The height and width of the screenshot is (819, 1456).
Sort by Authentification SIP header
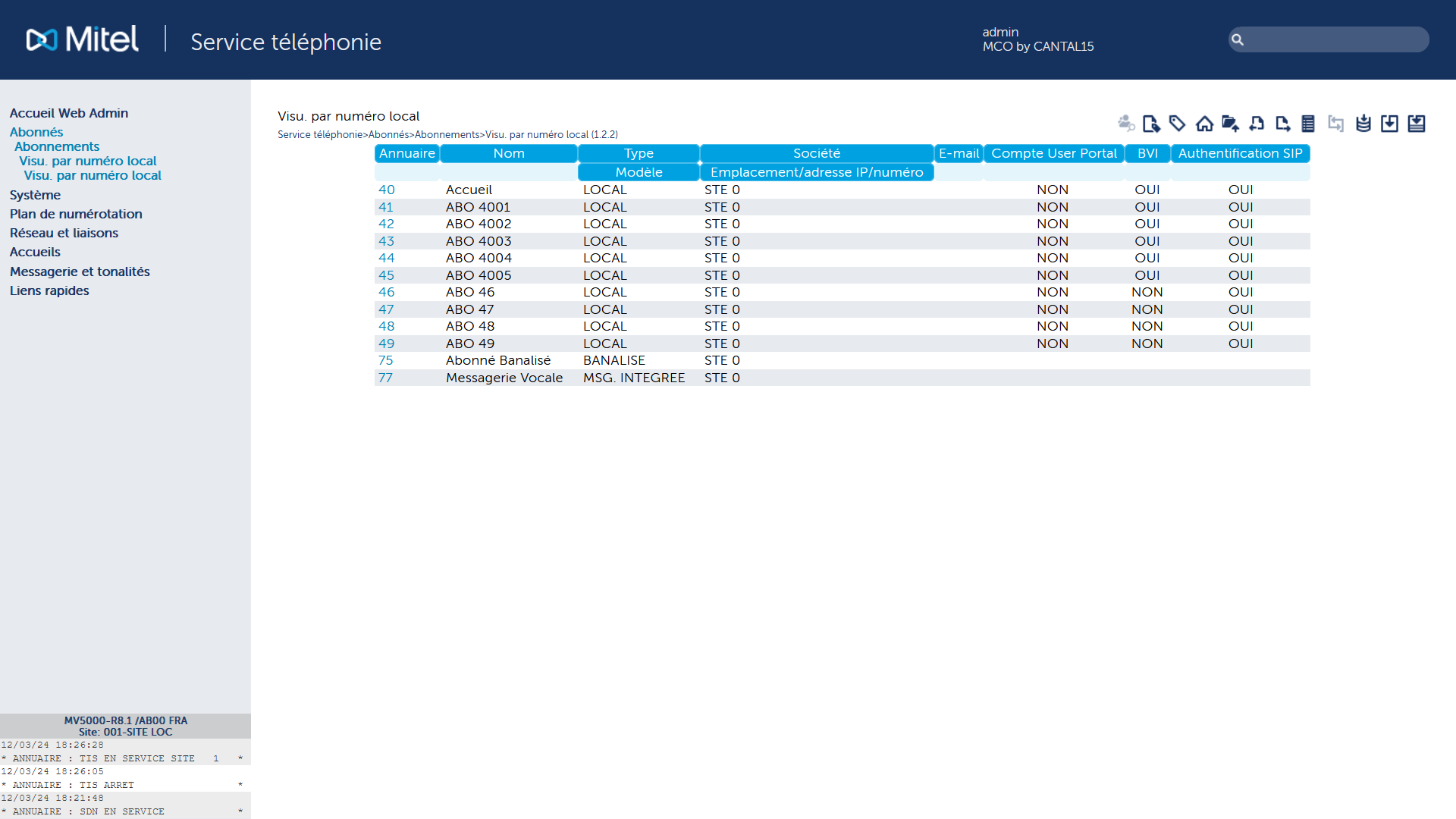[x=1240, y=153]
